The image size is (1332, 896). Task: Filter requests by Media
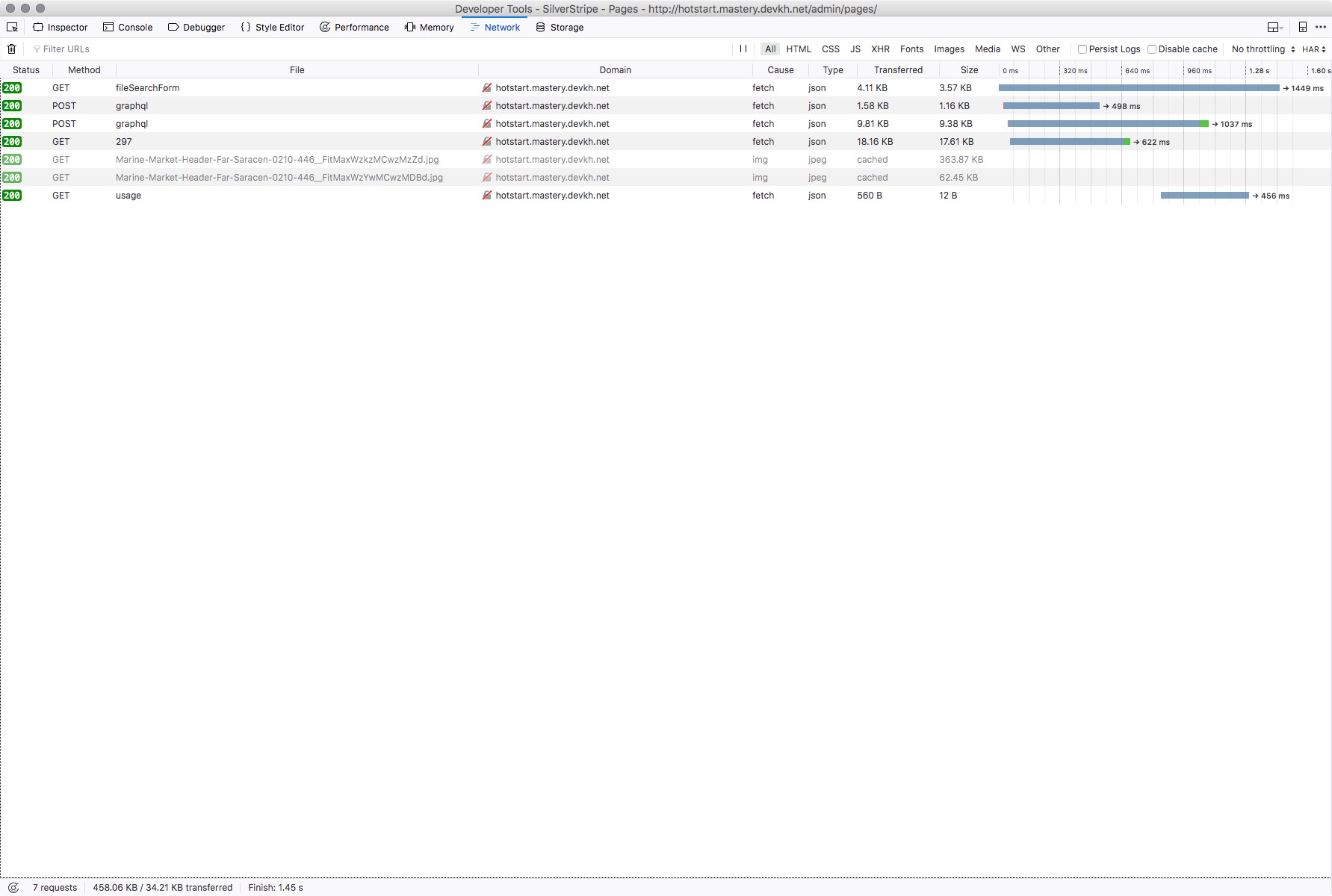[x=988, y=49]
